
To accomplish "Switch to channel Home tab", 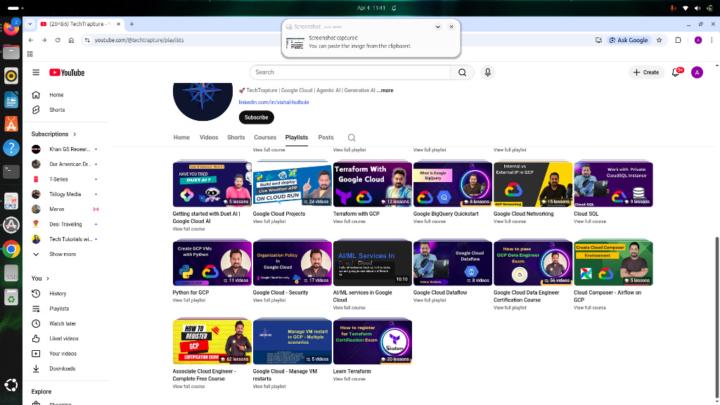I will coord(181,137).
